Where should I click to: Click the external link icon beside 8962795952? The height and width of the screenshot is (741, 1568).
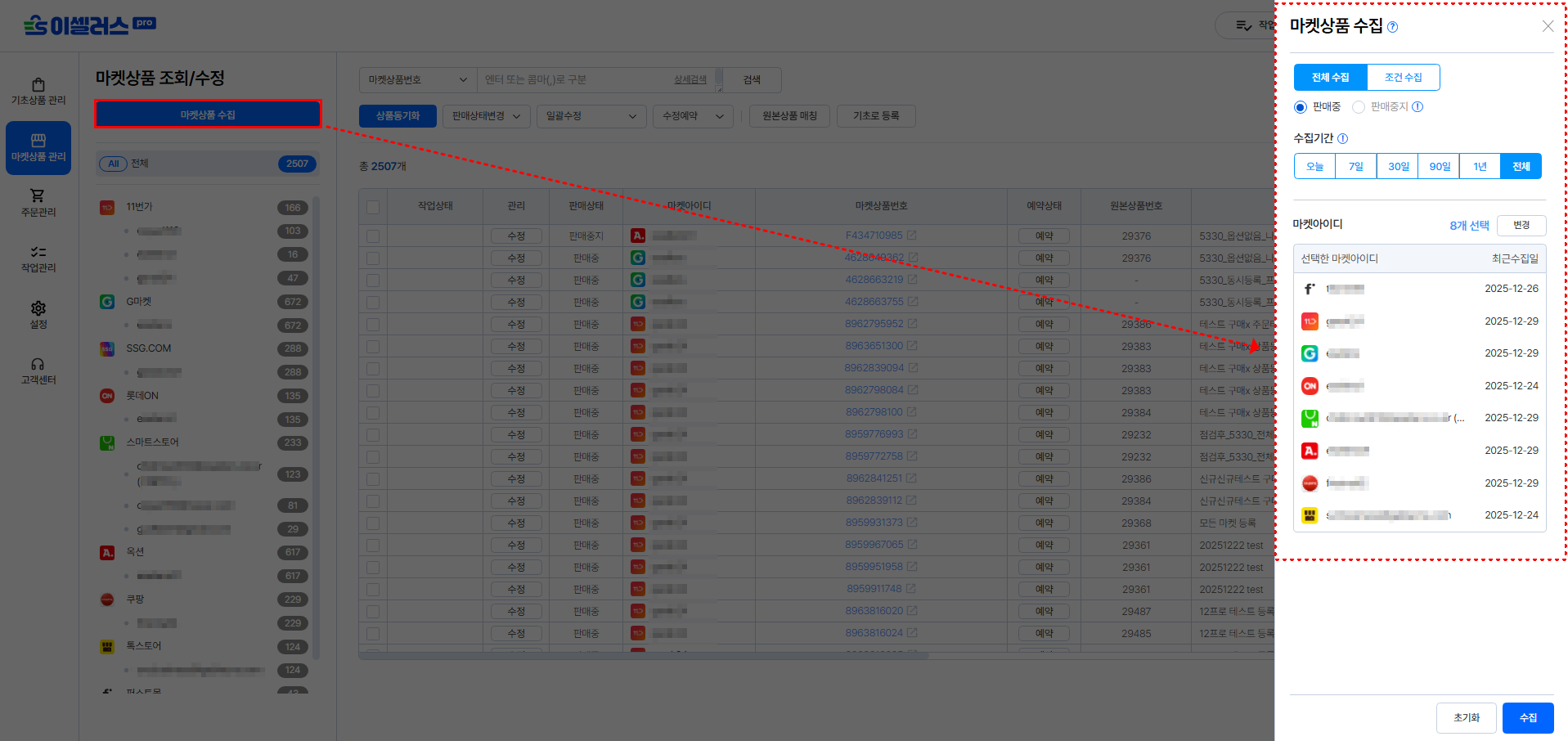pyautogui.click(x=913, y=324)
